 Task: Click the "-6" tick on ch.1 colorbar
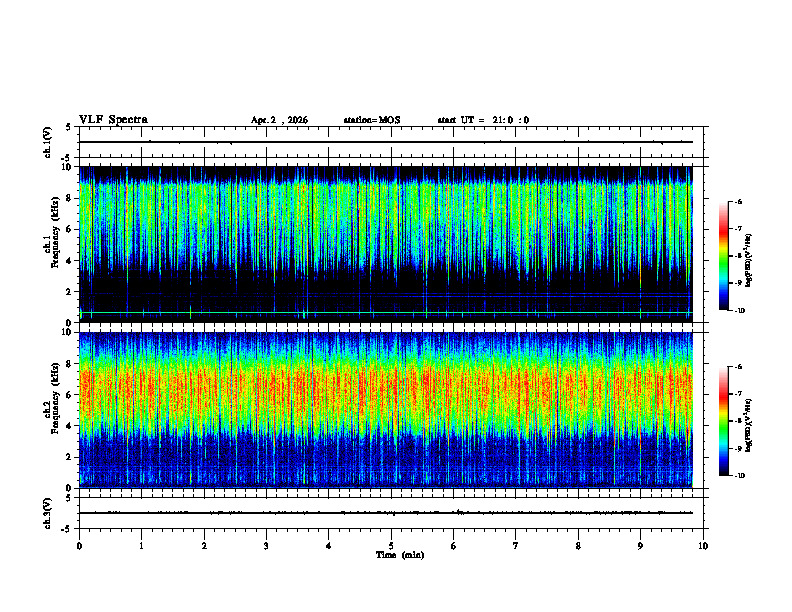[738, 201]
